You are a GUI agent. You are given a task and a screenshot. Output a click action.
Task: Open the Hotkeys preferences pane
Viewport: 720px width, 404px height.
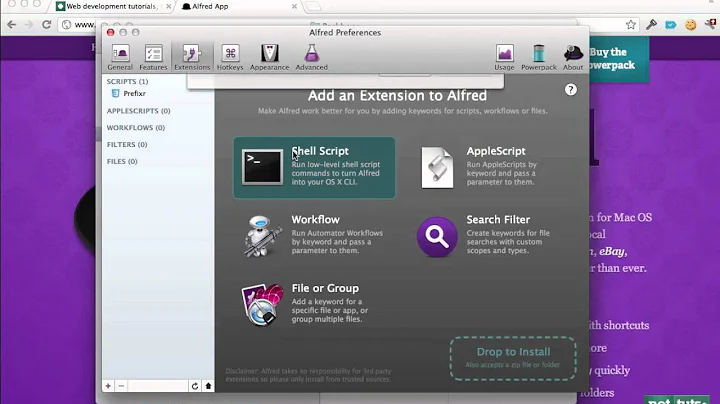coord(230,57)
